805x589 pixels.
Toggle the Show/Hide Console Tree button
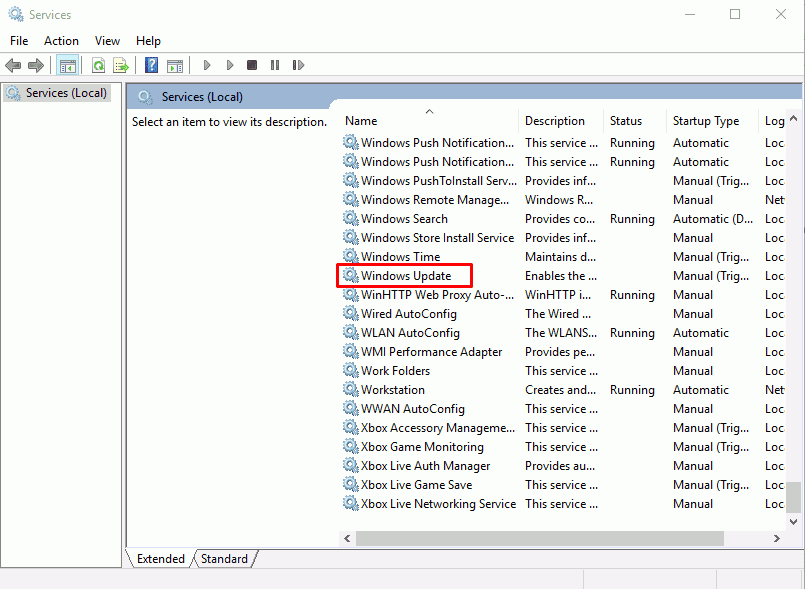[68, 65]
